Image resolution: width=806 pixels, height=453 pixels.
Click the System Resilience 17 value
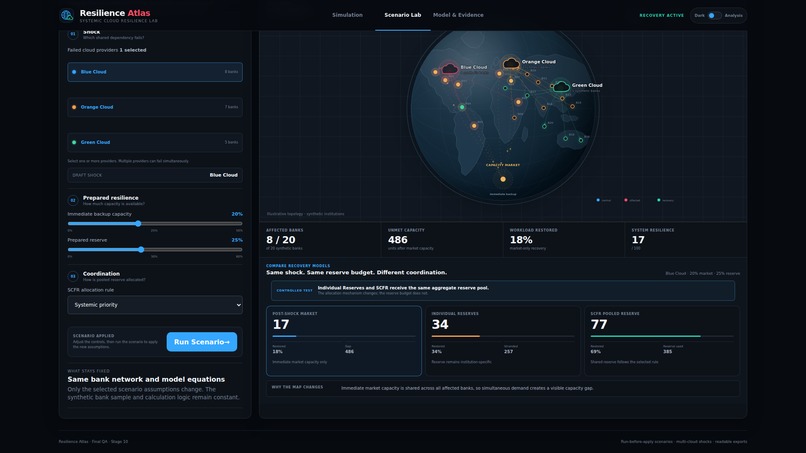[638, 240]
